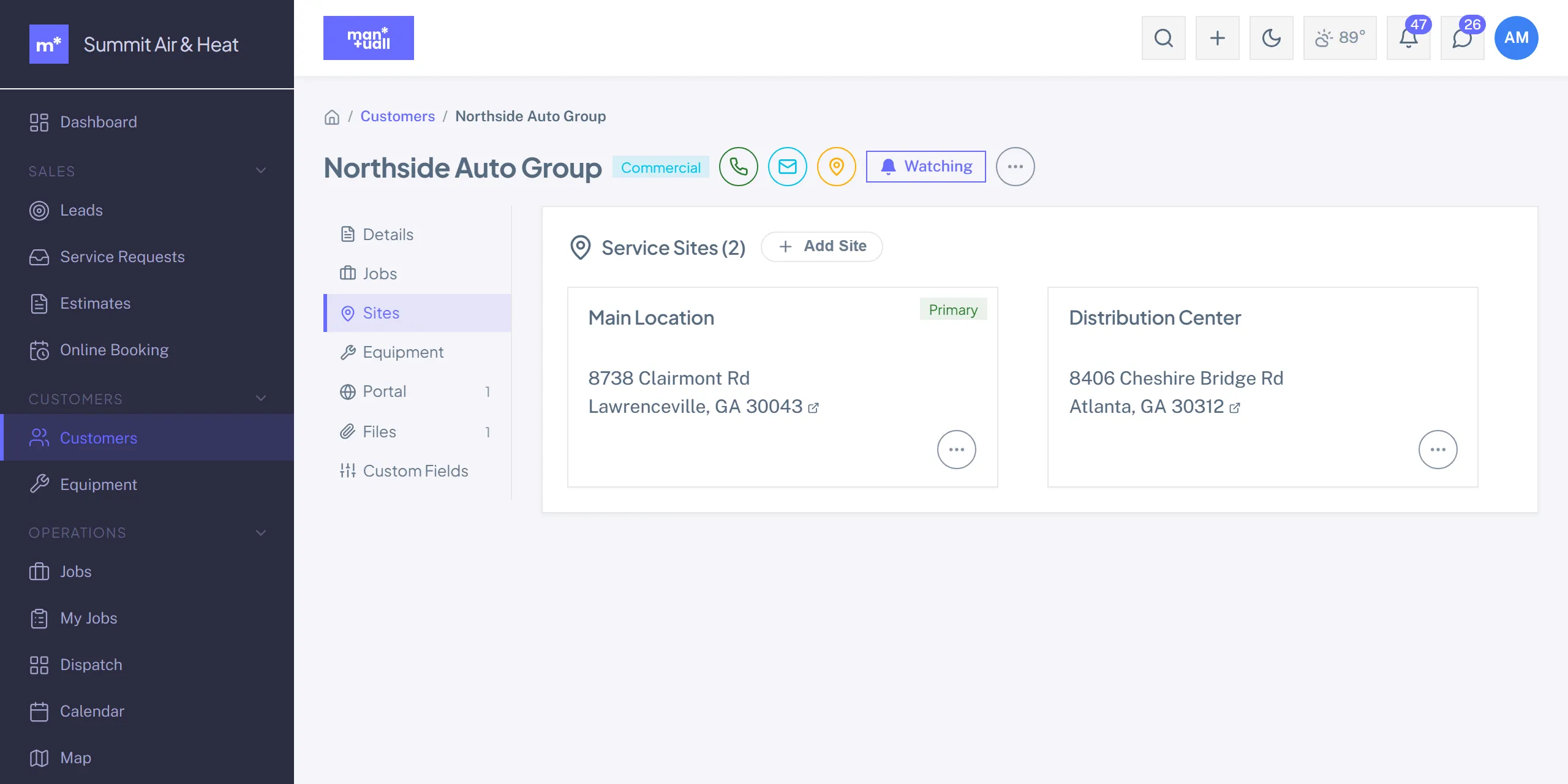
Task: Open Calendar in the sidebar
Action: tap(147, 712)
